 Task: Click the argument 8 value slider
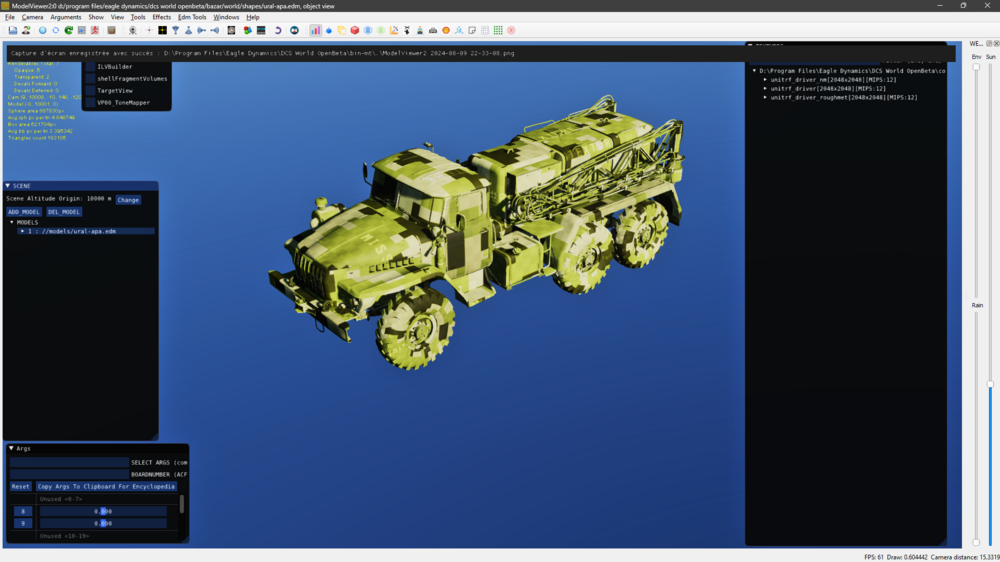(103, 511)
